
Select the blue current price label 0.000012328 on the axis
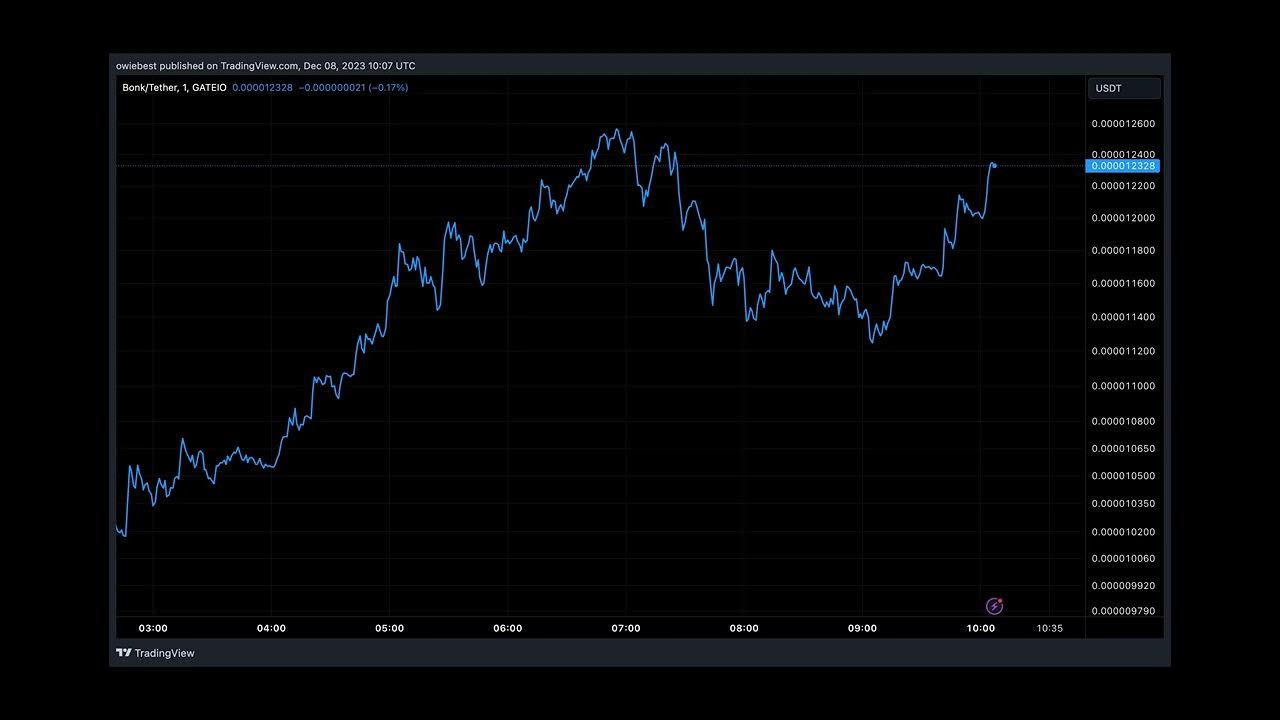click(1122, 166)
